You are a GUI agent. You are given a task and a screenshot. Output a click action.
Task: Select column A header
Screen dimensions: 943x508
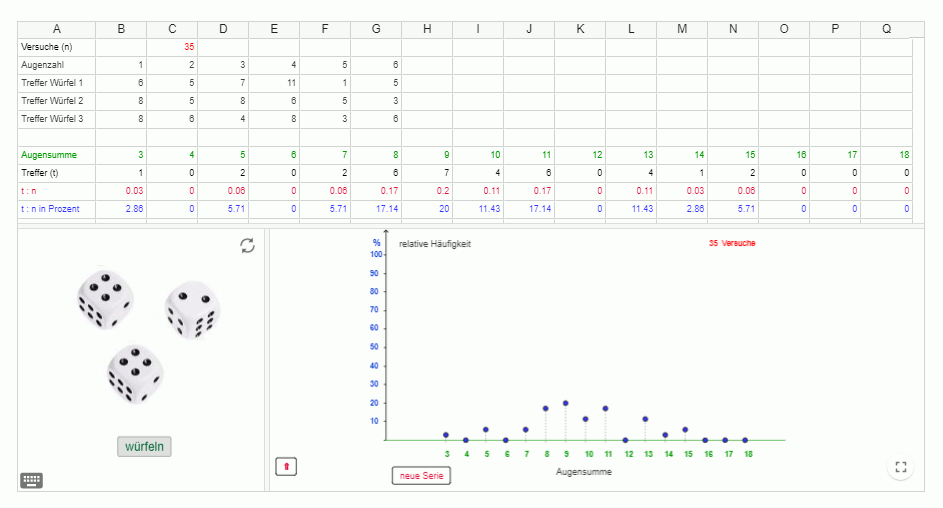pos(56,29)
